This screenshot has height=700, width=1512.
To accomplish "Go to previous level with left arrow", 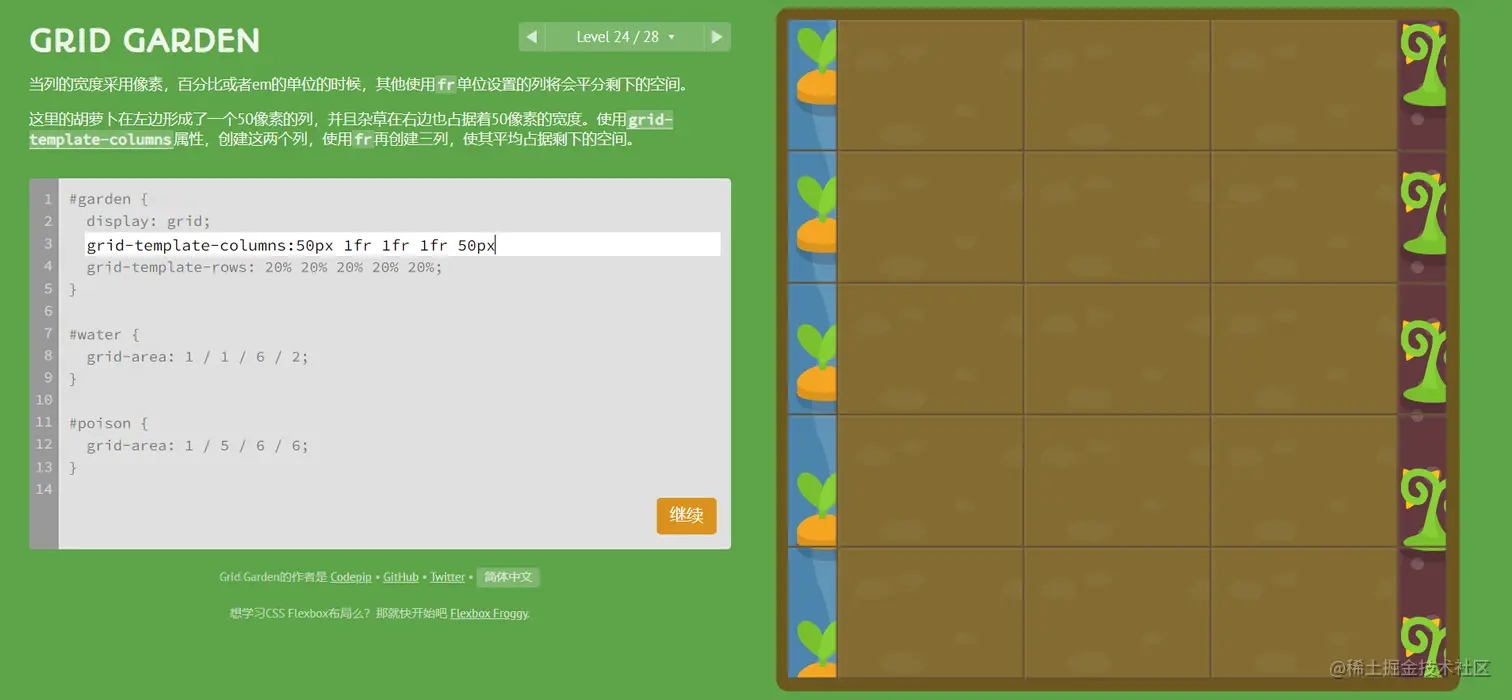I will pos(532,37).
